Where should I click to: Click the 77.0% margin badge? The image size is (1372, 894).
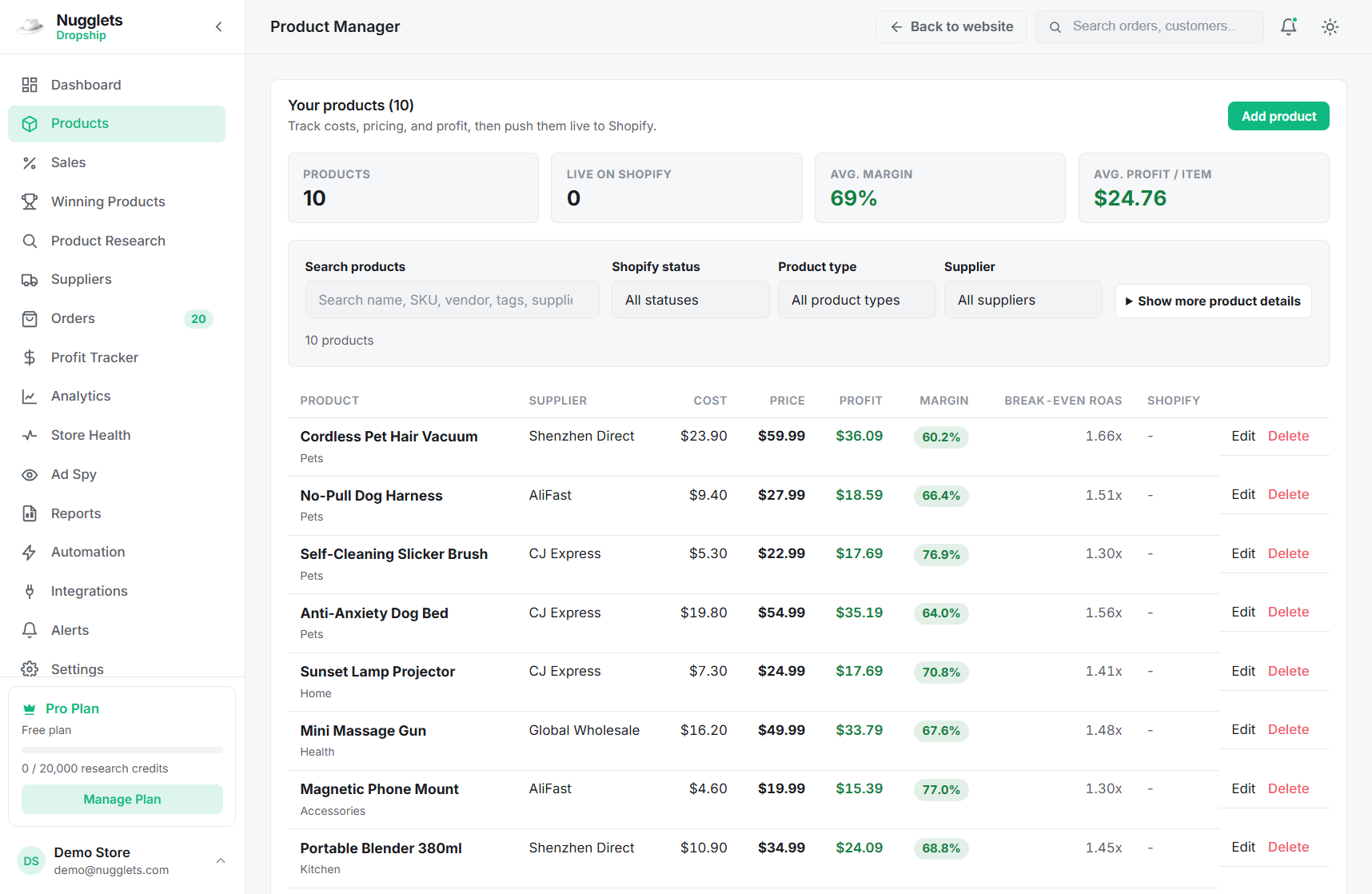(x=941, y=790)
